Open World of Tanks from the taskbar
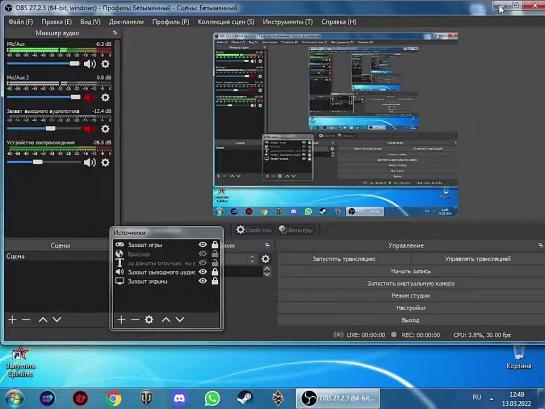 (x=146, y=398)
